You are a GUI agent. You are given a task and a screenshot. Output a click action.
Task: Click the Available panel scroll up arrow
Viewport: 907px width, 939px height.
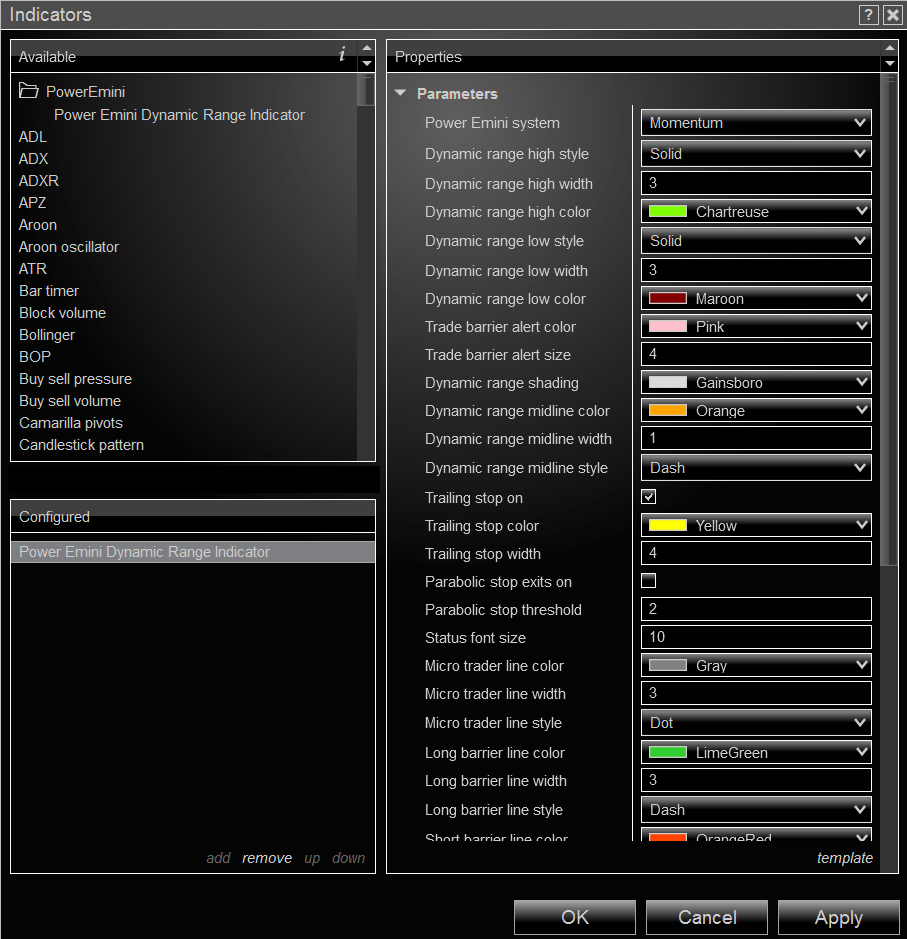tap(367, 48)
